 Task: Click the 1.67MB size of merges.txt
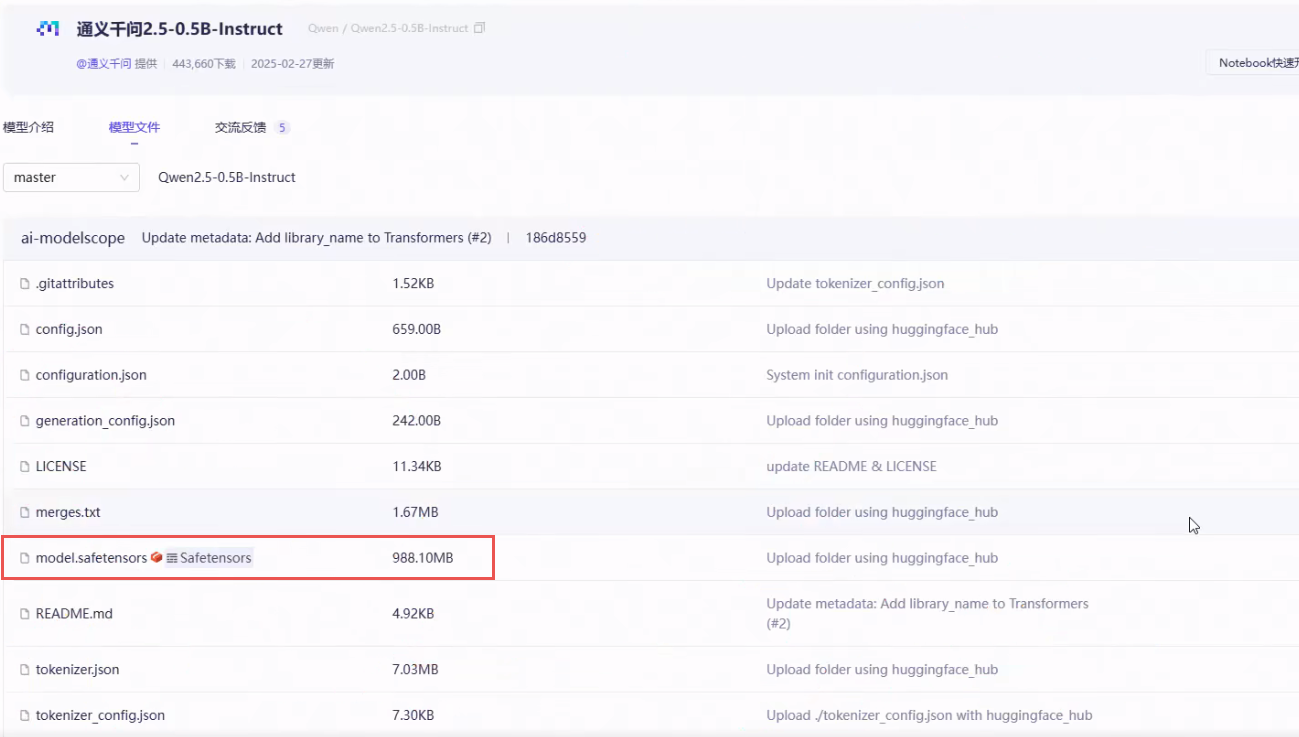(x=415, y=513)
